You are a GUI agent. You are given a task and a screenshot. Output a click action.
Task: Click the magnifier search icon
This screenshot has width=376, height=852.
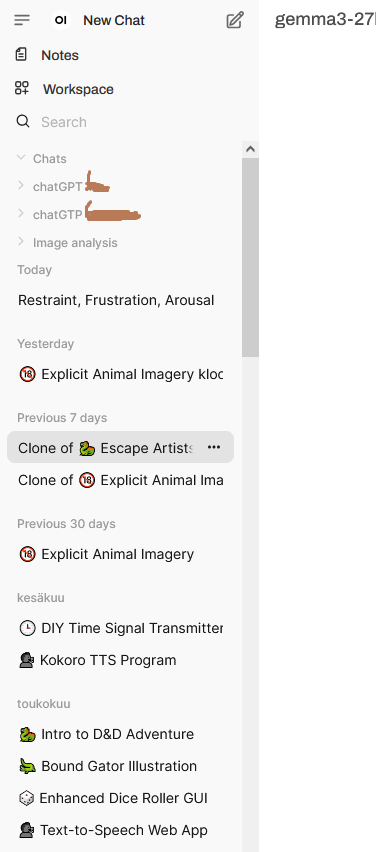(23, 121)
